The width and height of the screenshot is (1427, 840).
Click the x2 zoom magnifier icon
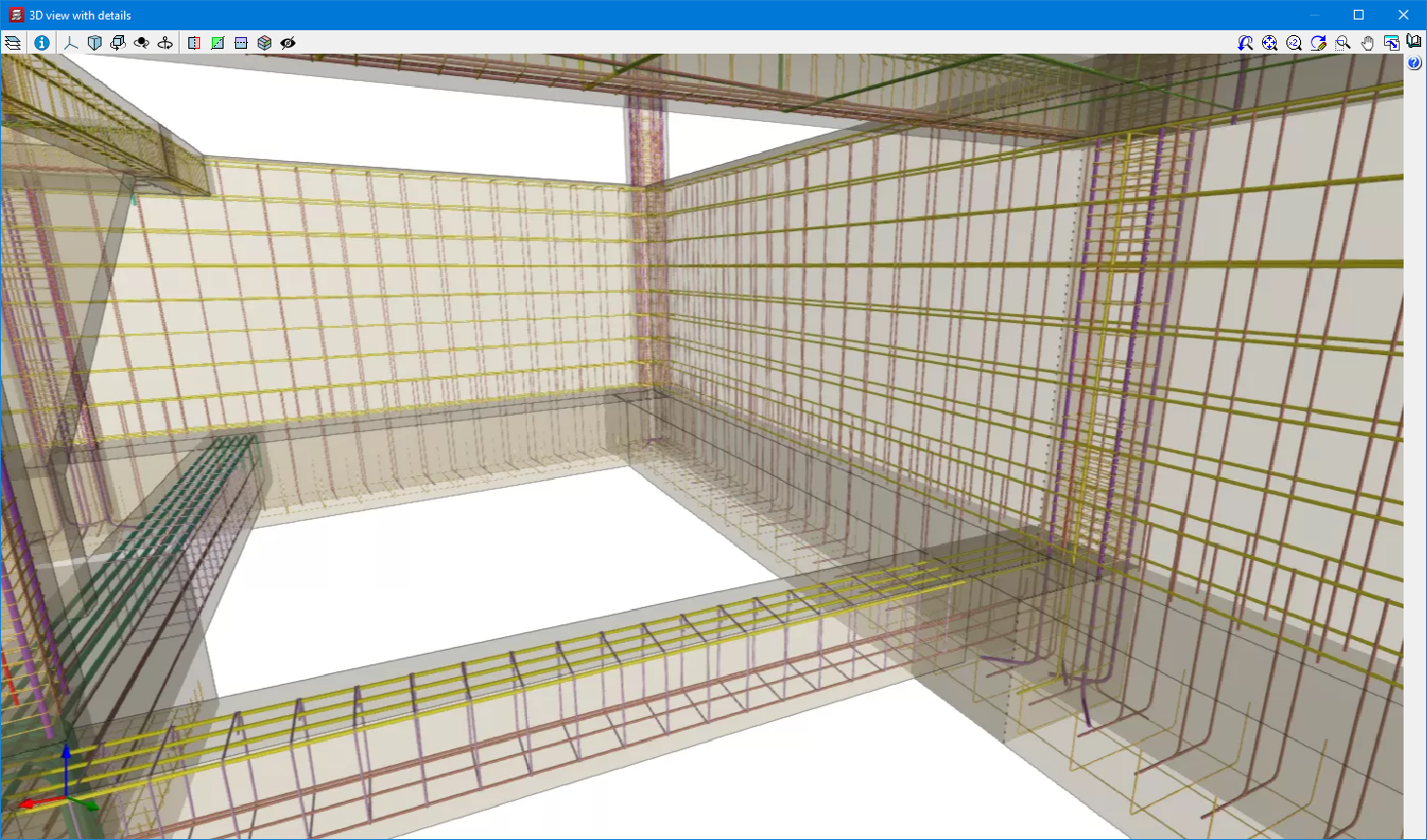coord(1294,43)
